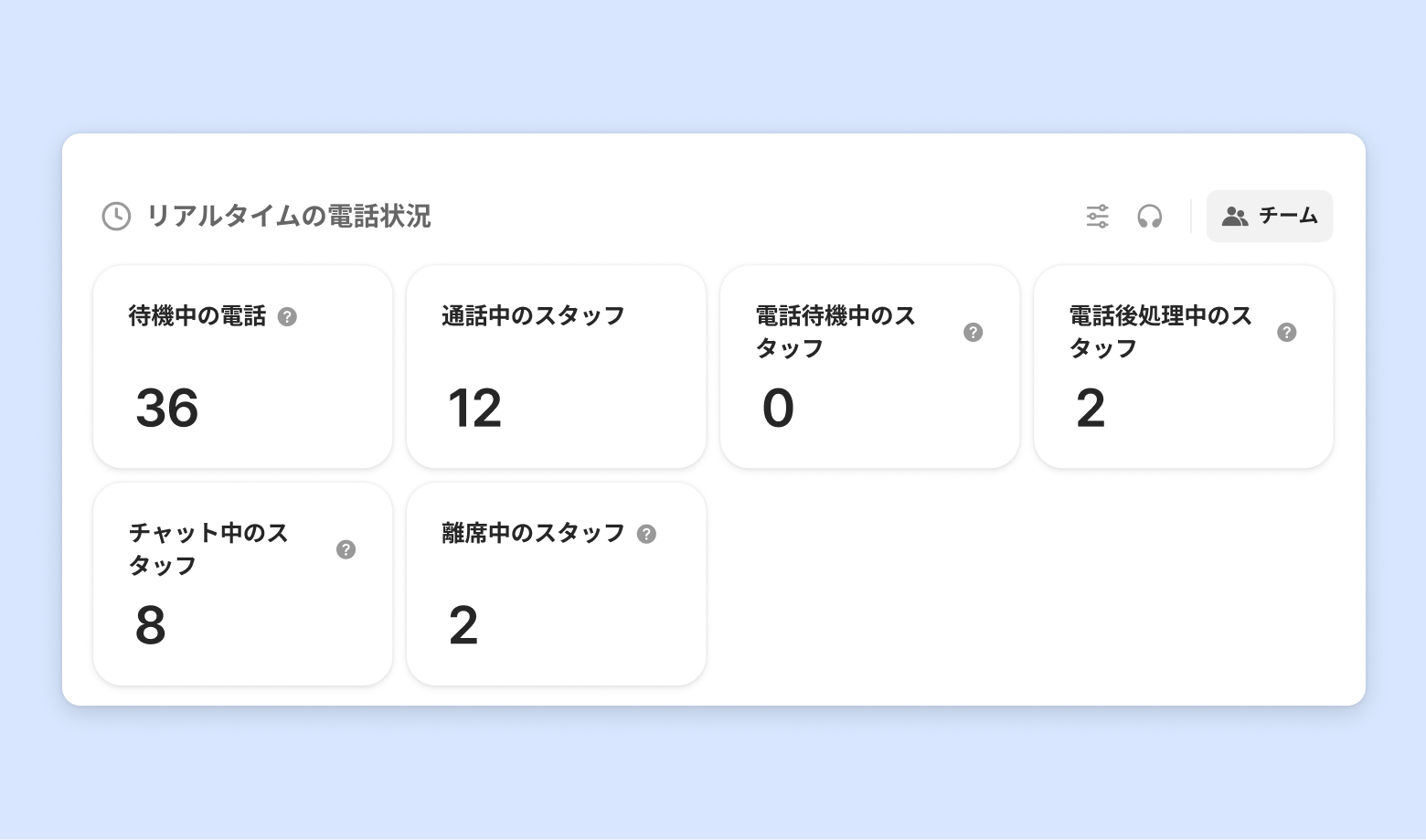This screenshot has height=840, width=1426.
Task: Show help for 離席中のスタッフ
Action: [646, 535]
